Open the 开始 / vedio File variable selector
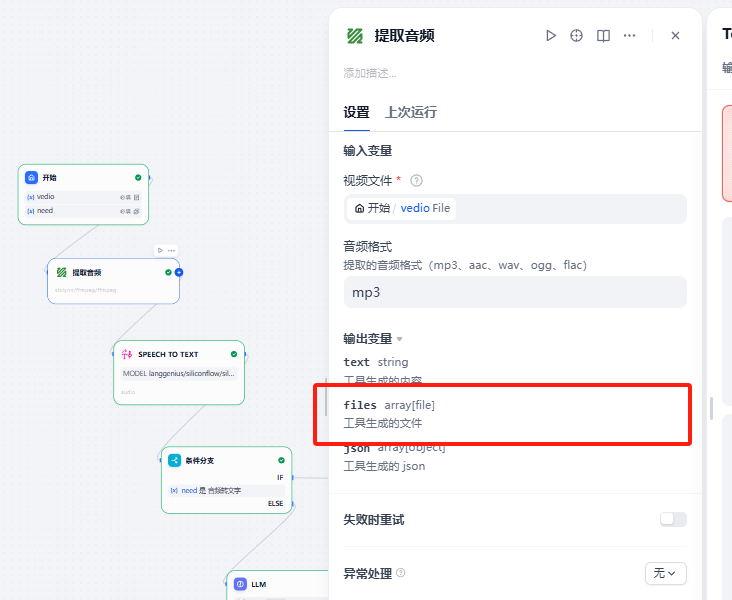Viewport: 732px width, 600px height. (x=515, y=208)
